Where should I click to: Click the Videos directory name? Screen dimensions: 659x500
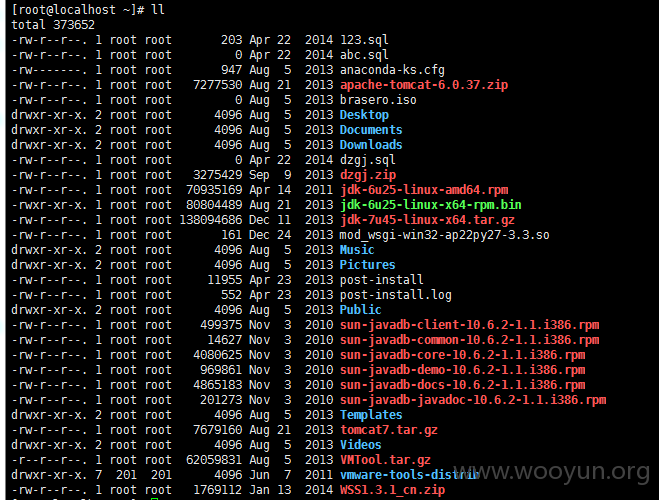pyautogui.click(x=360, y=445)
